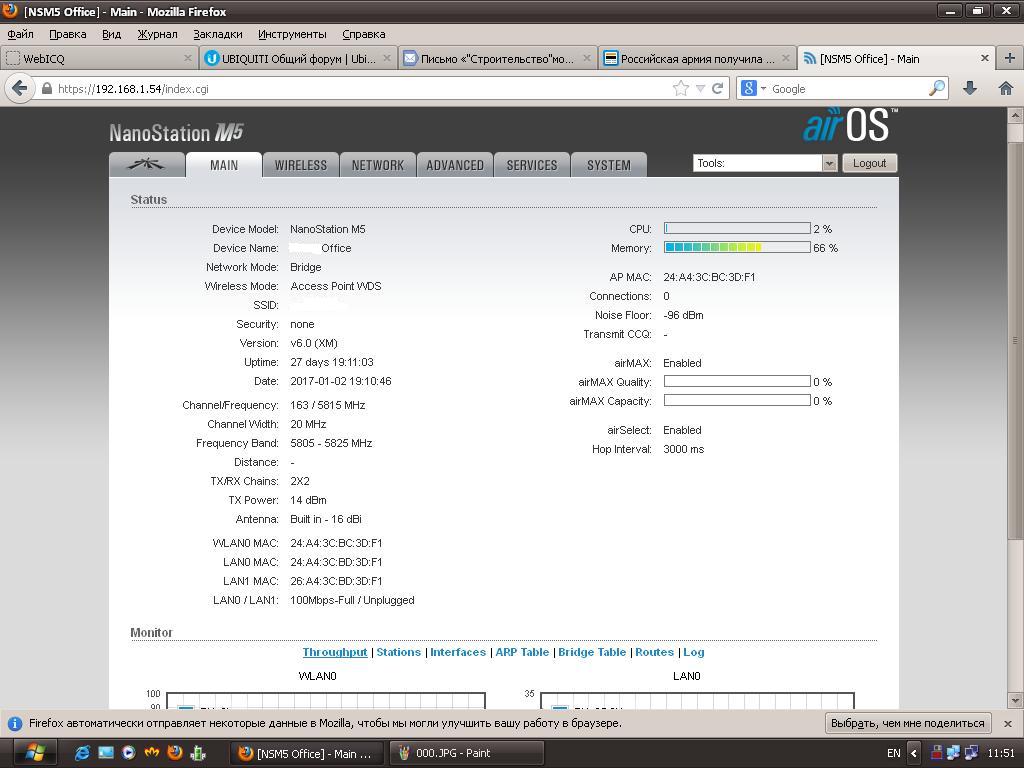Close the WebICQ tab

pos(187,58)
